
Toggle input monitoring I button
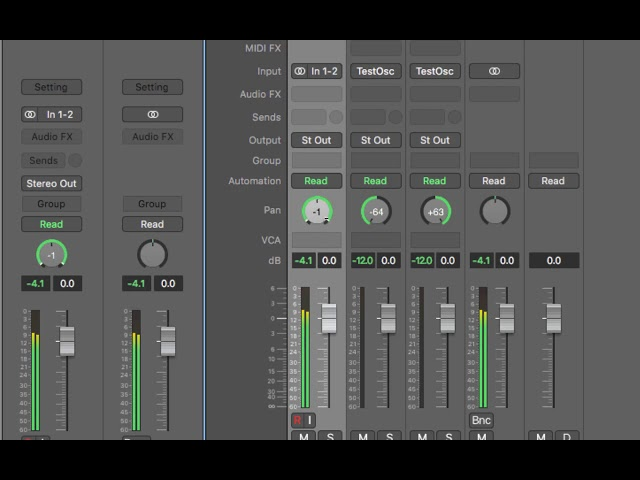310,420
